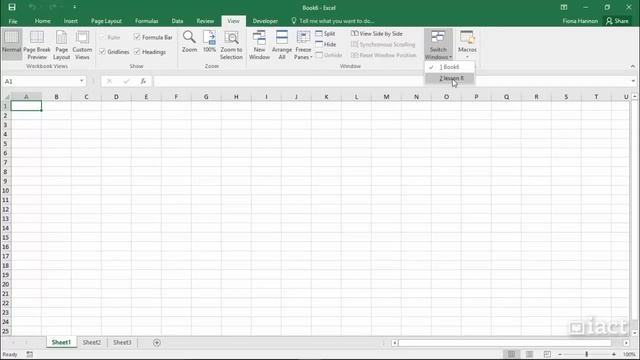Viewport: 640px width, 360px height.
Task: Click Arrange All windows
Action: point(282,44)
